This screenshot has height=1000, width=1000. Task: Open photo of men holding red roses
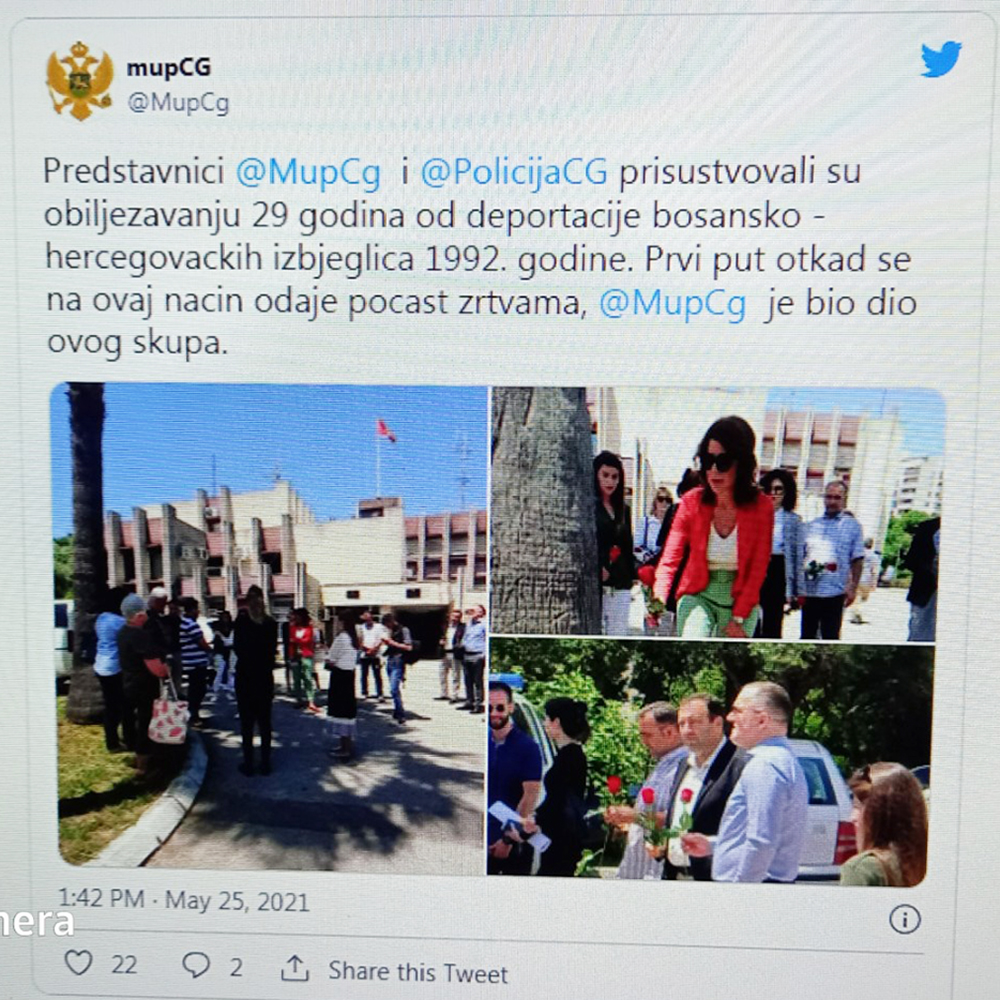click(x=710, y=763)
